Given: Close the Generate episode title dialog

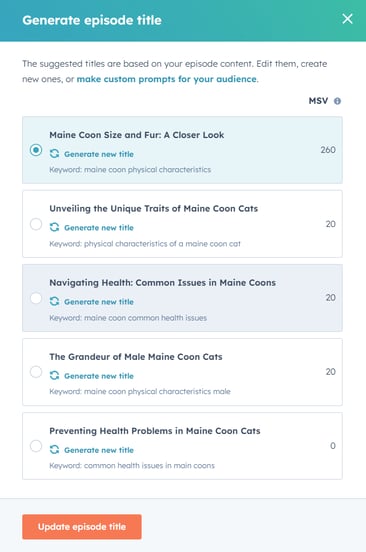Looking at the screenshot, I should 347,19.
